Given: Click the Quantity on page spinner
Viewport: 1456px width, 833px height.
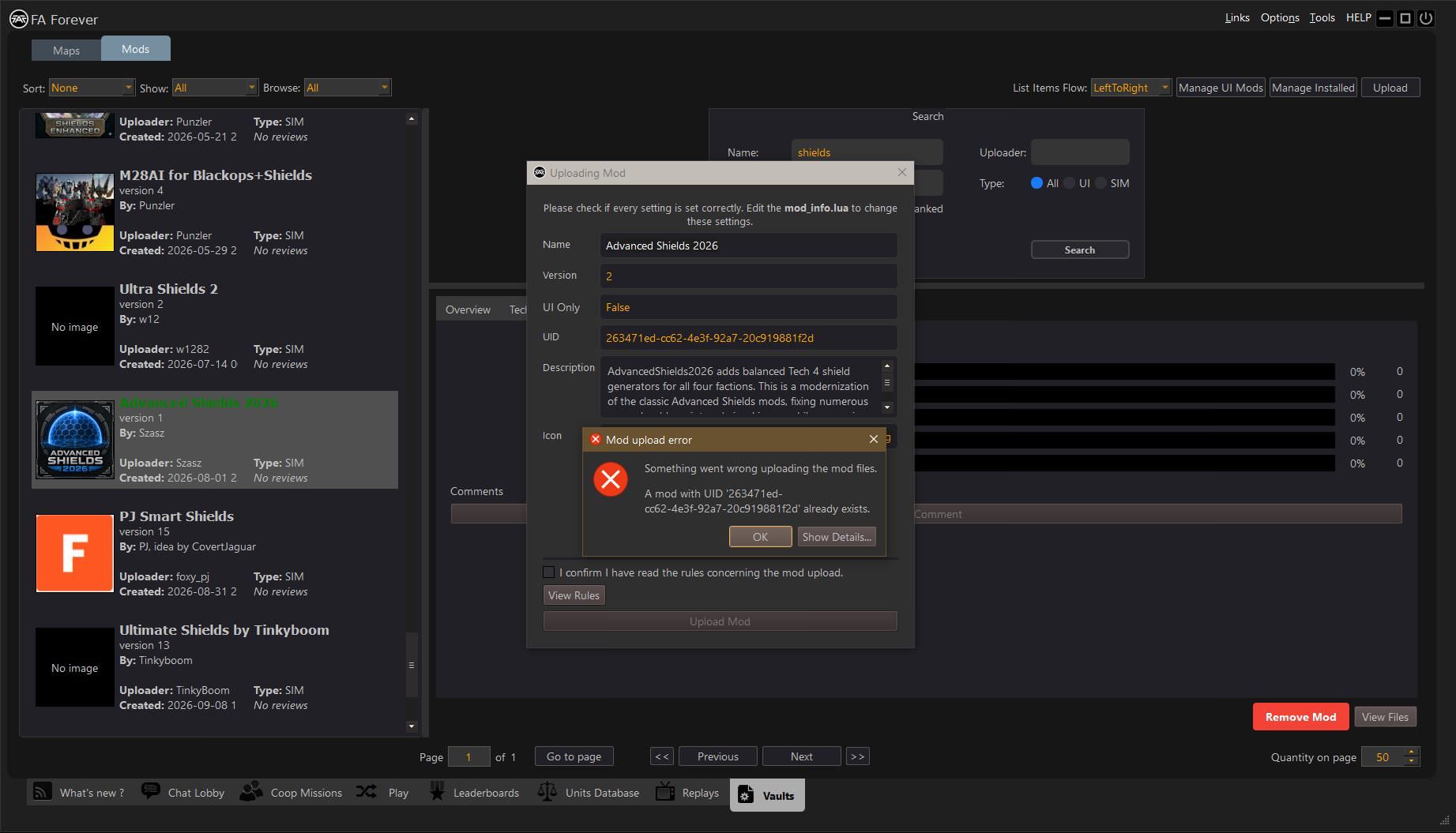Looking at the screenshot, I should point(1390,756).
